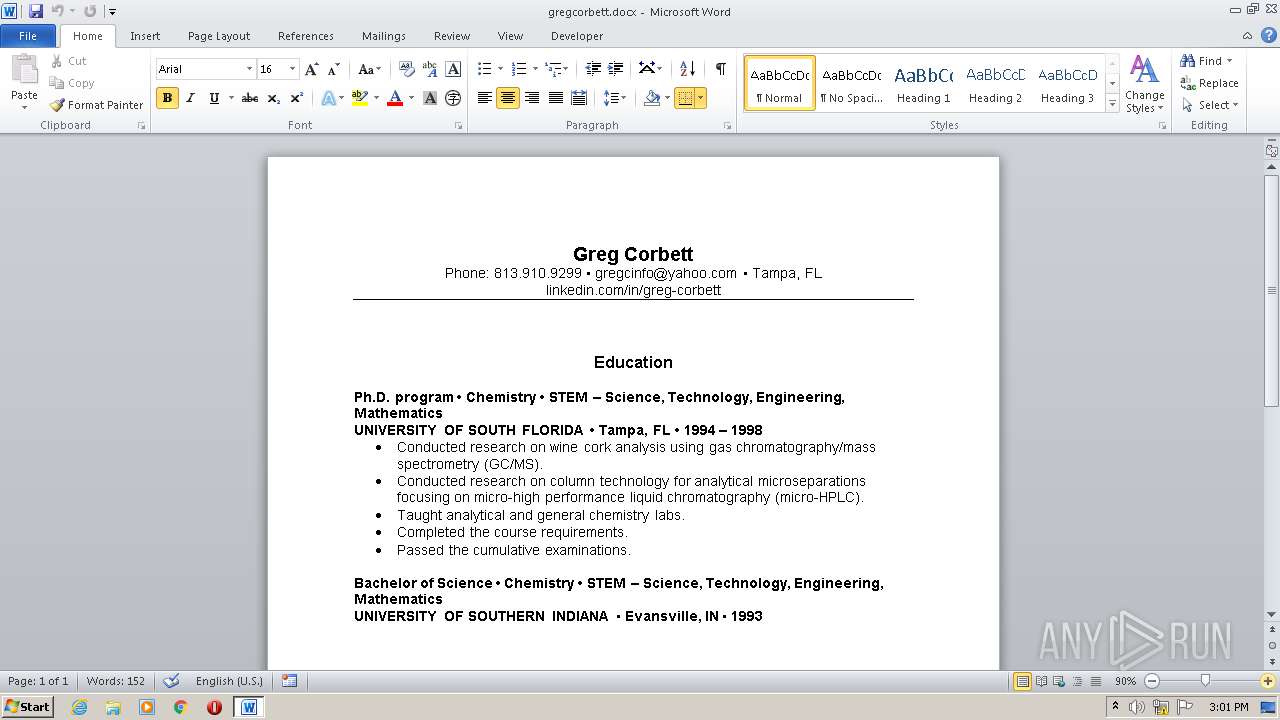Click Decrease Indent icon
1280x720 pixels.
click(593, 69)
